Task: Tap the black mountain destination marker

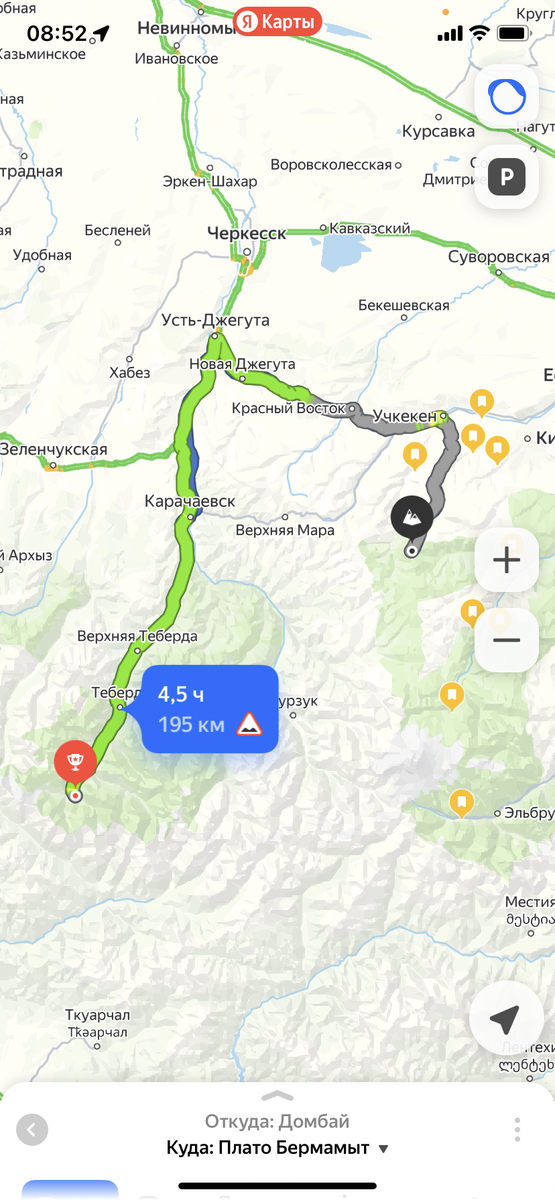Action: click(412, 517)
